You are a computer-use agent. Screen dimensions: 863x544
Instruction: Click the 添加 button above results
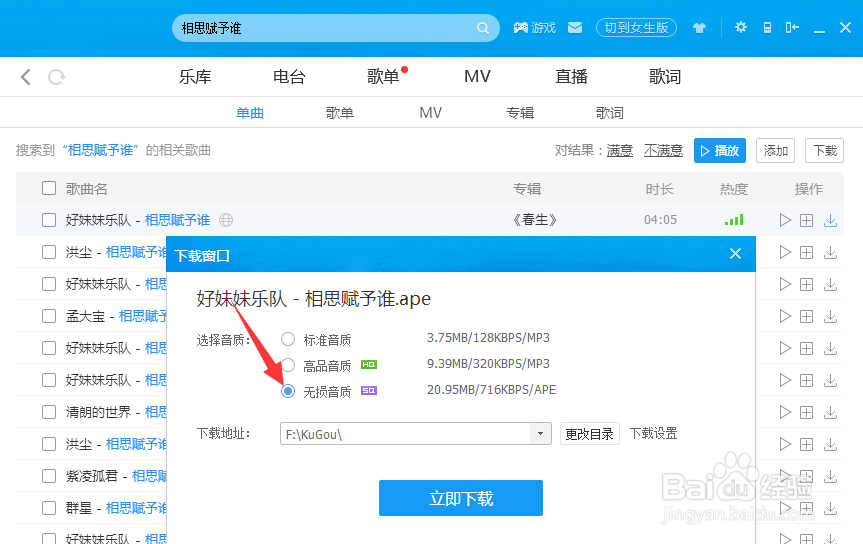[x=775, y=150]
